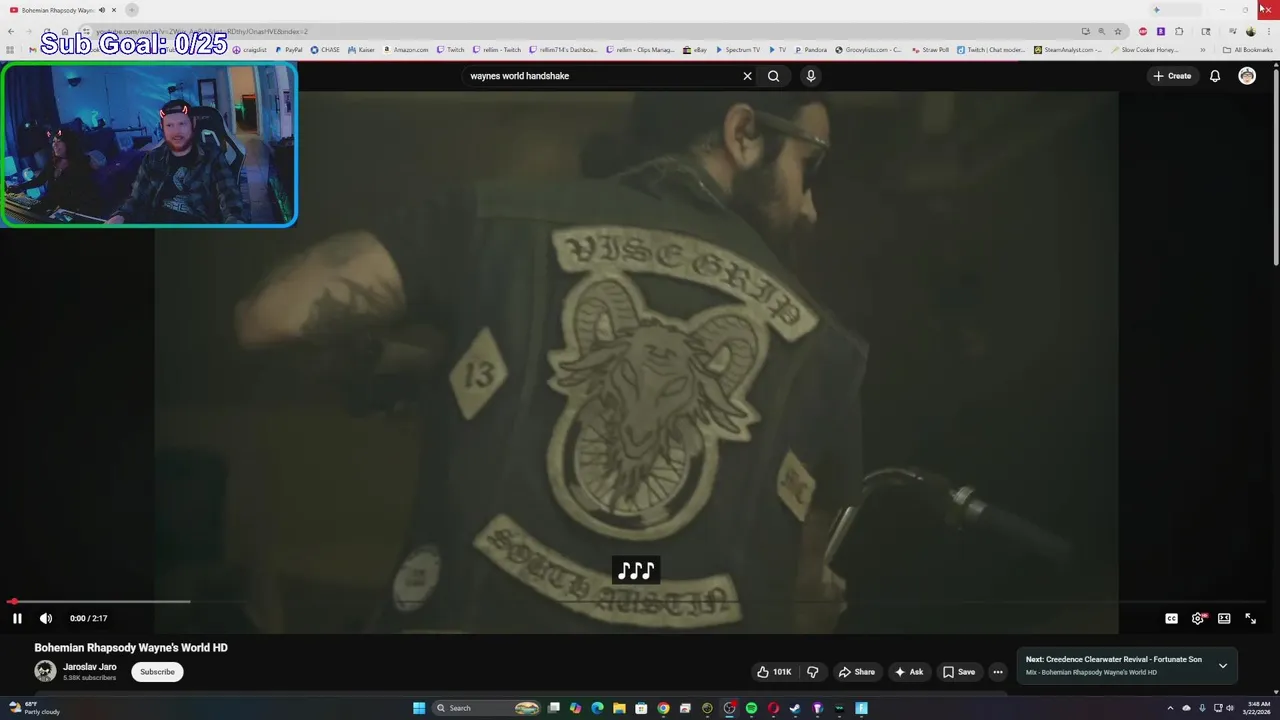Viewport: 1280px width, 720px height.
Task: Expand the Next up mix chevron
Action: pos(1222,666)
